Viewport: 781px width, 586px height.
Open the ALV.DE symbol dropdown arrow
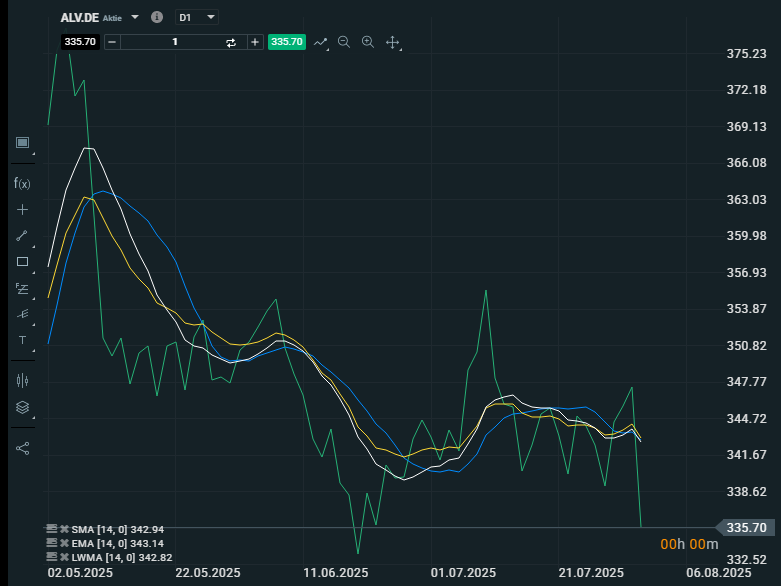[134, 17]
